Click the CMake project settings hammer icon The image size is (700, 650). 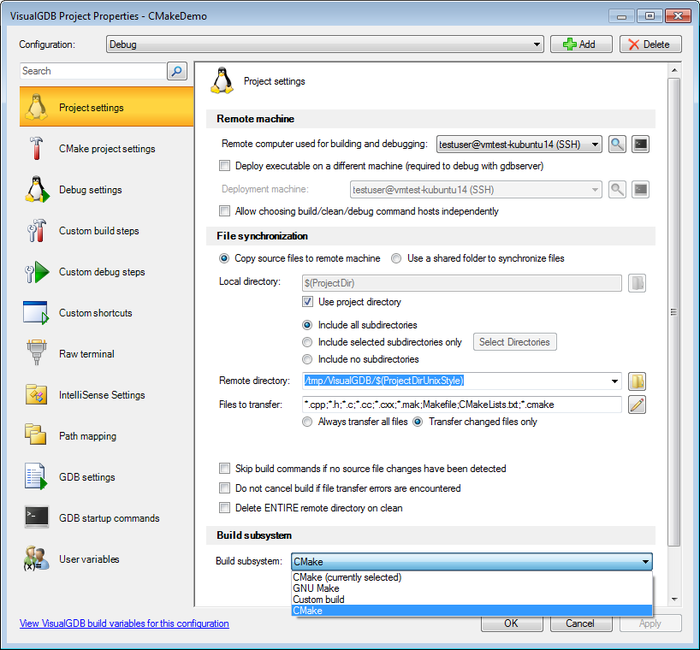pos(36,148)
